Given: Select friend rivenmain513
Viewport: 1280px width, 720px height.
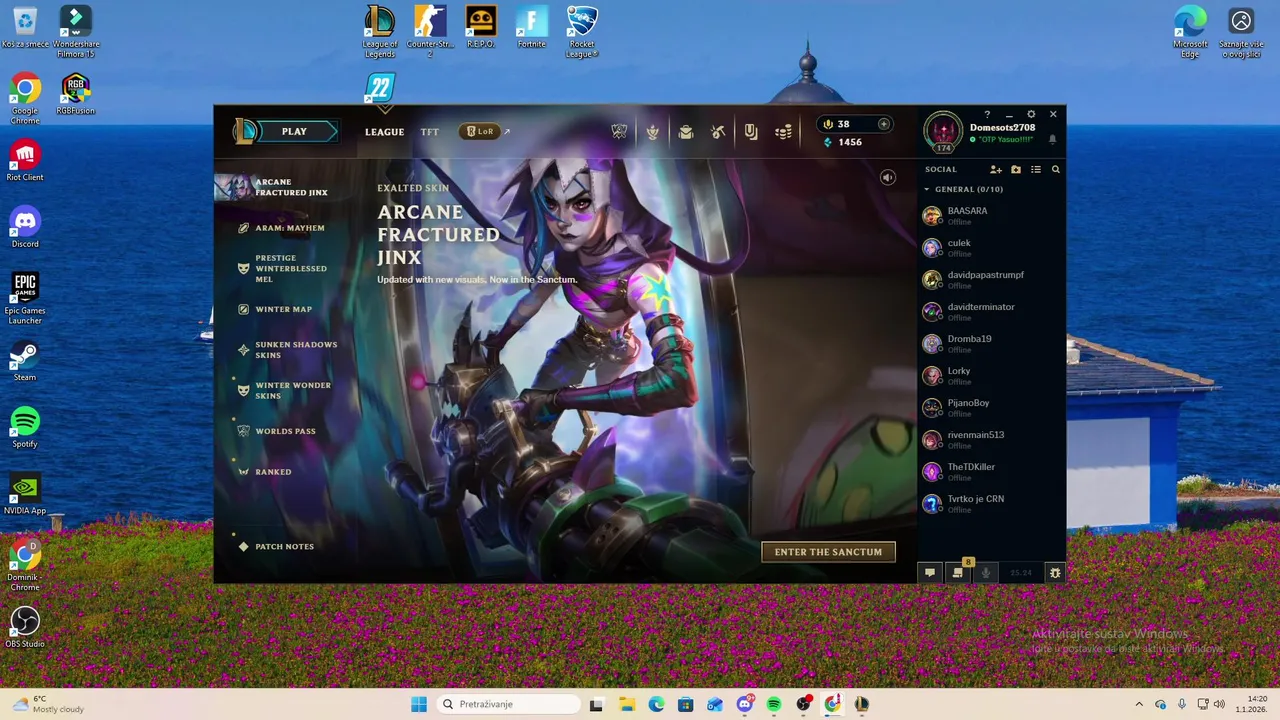Looking at the screenshot, I should [x=990, y=439].
